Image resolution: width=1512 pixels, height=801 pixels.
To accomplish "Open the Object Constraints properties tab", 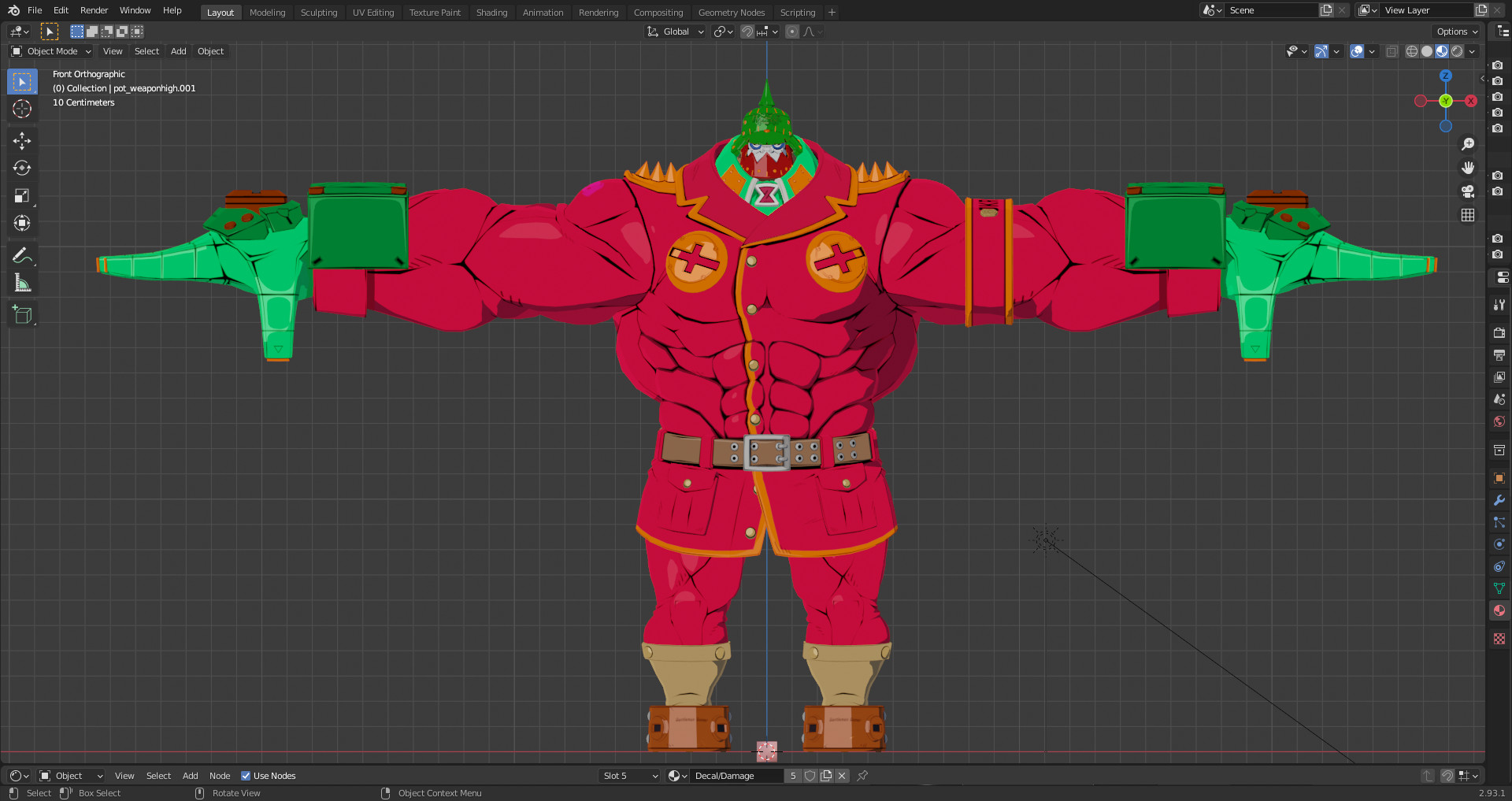I will tap(1499, 566).
